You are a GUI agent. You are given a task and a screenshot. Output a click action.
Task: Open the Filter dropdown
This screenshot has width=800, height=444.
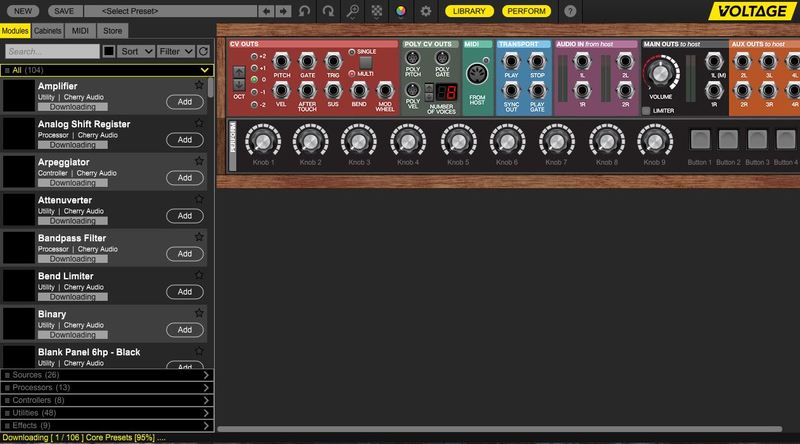click(x=176, y=50)
